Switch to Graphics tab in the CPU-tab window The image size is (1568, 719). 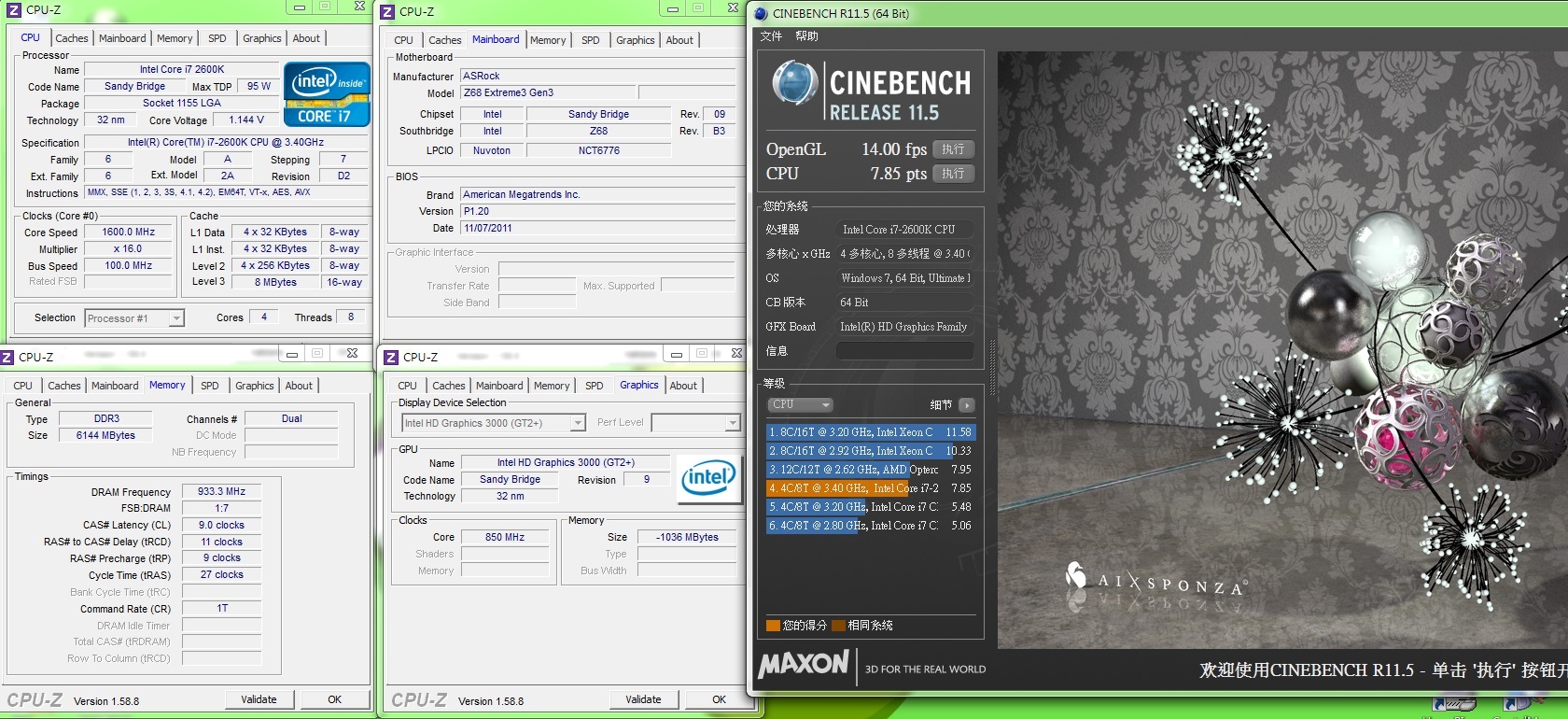coord(261,38)
